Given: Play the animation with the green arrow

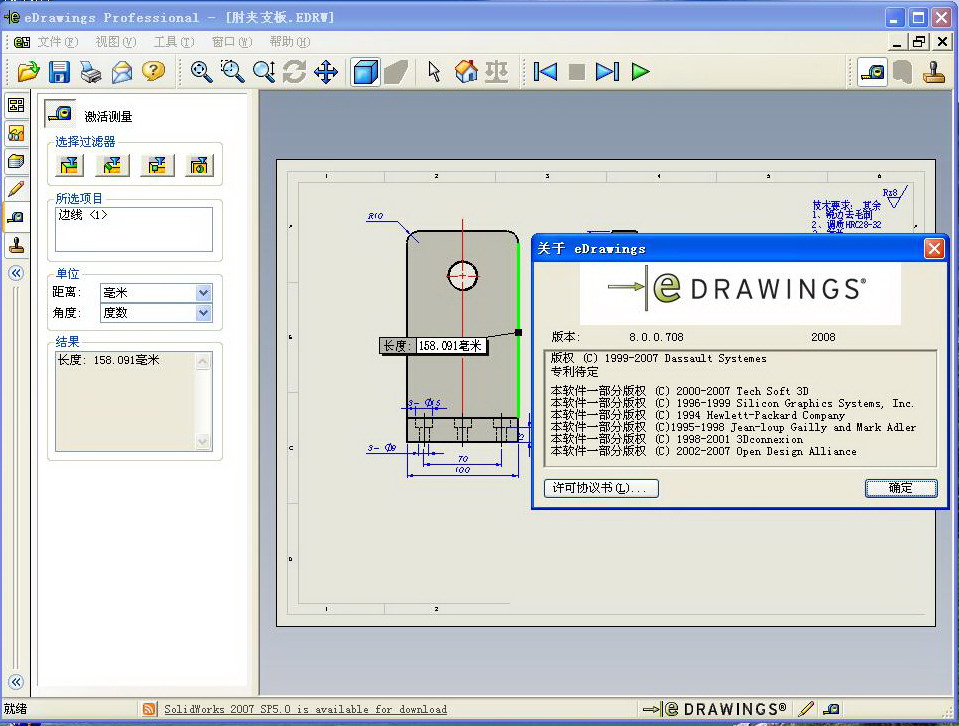Looking at the screenshot, I should (640, 72).
